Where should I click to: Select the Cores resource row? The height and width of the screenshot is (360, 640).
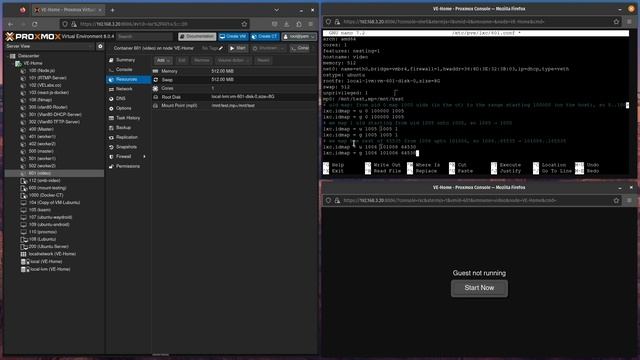234,89
